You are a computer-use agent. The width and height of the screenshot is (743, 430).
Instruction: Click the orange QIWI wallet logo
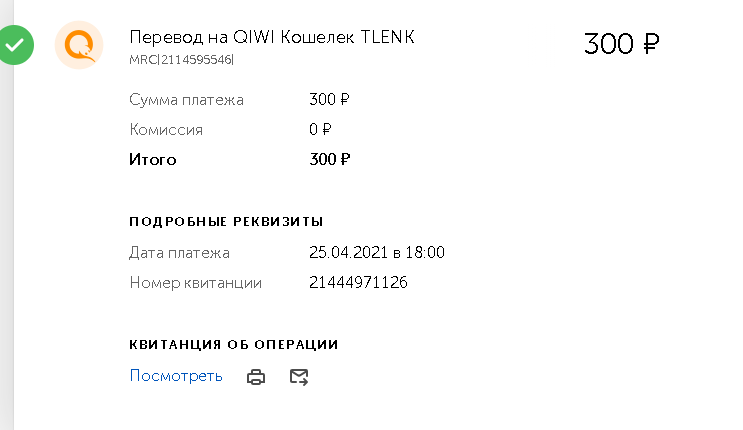point(79,45)
